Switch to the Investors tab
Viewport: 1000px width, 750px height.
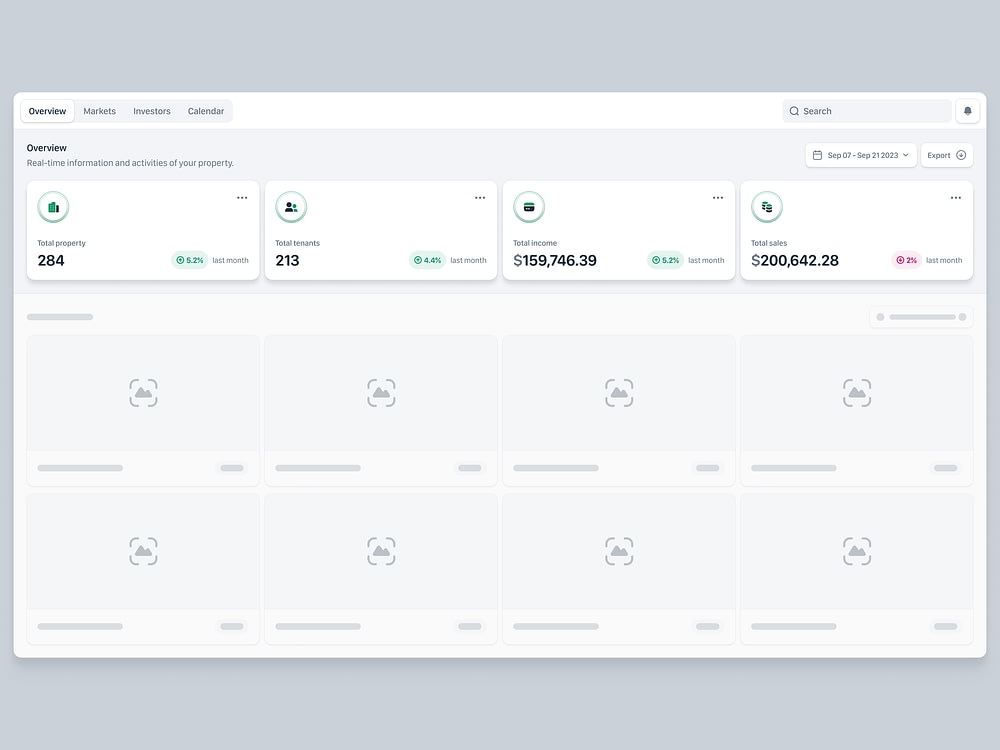152,111
